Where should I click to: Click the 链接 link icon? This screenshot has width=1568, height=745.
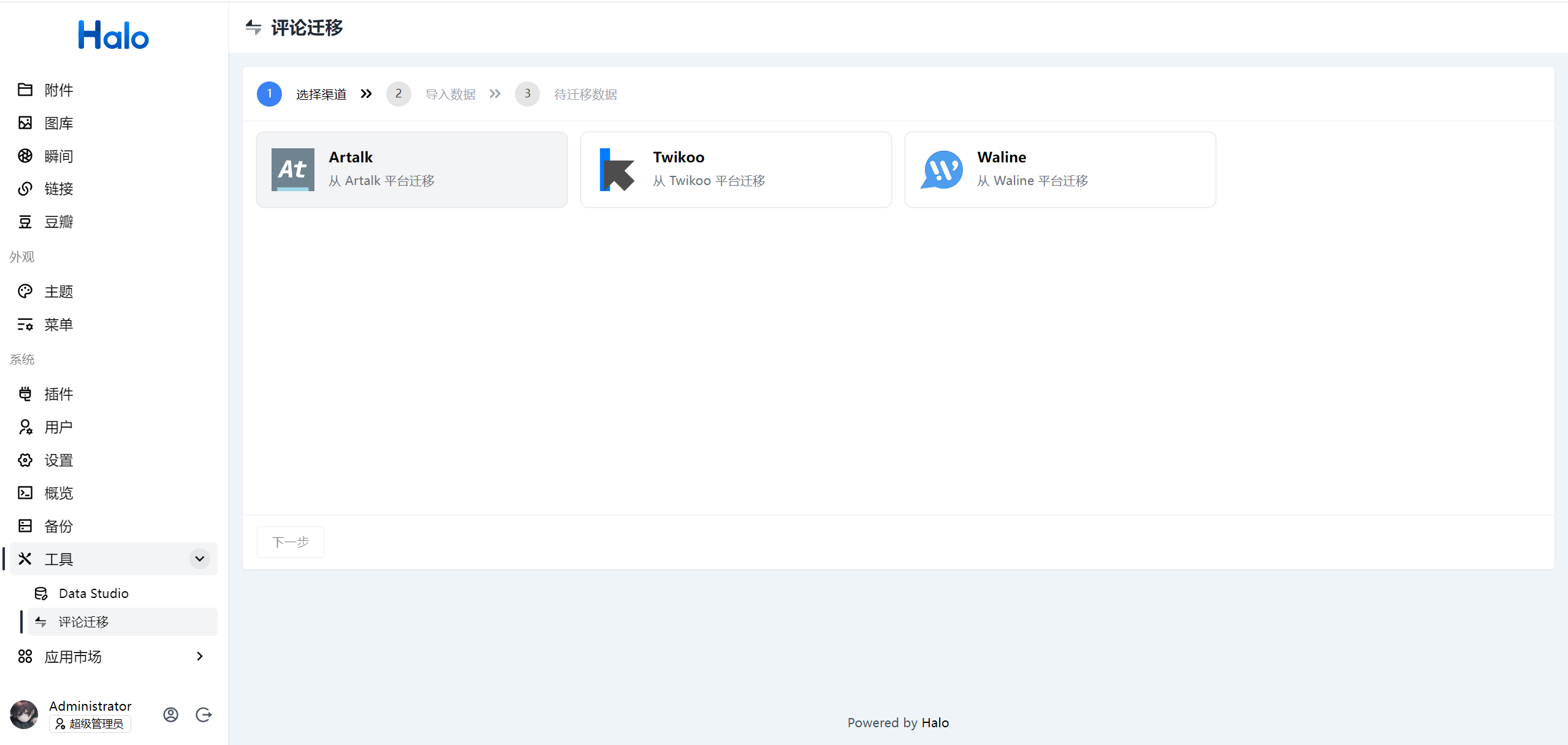[x=25, y=189]
